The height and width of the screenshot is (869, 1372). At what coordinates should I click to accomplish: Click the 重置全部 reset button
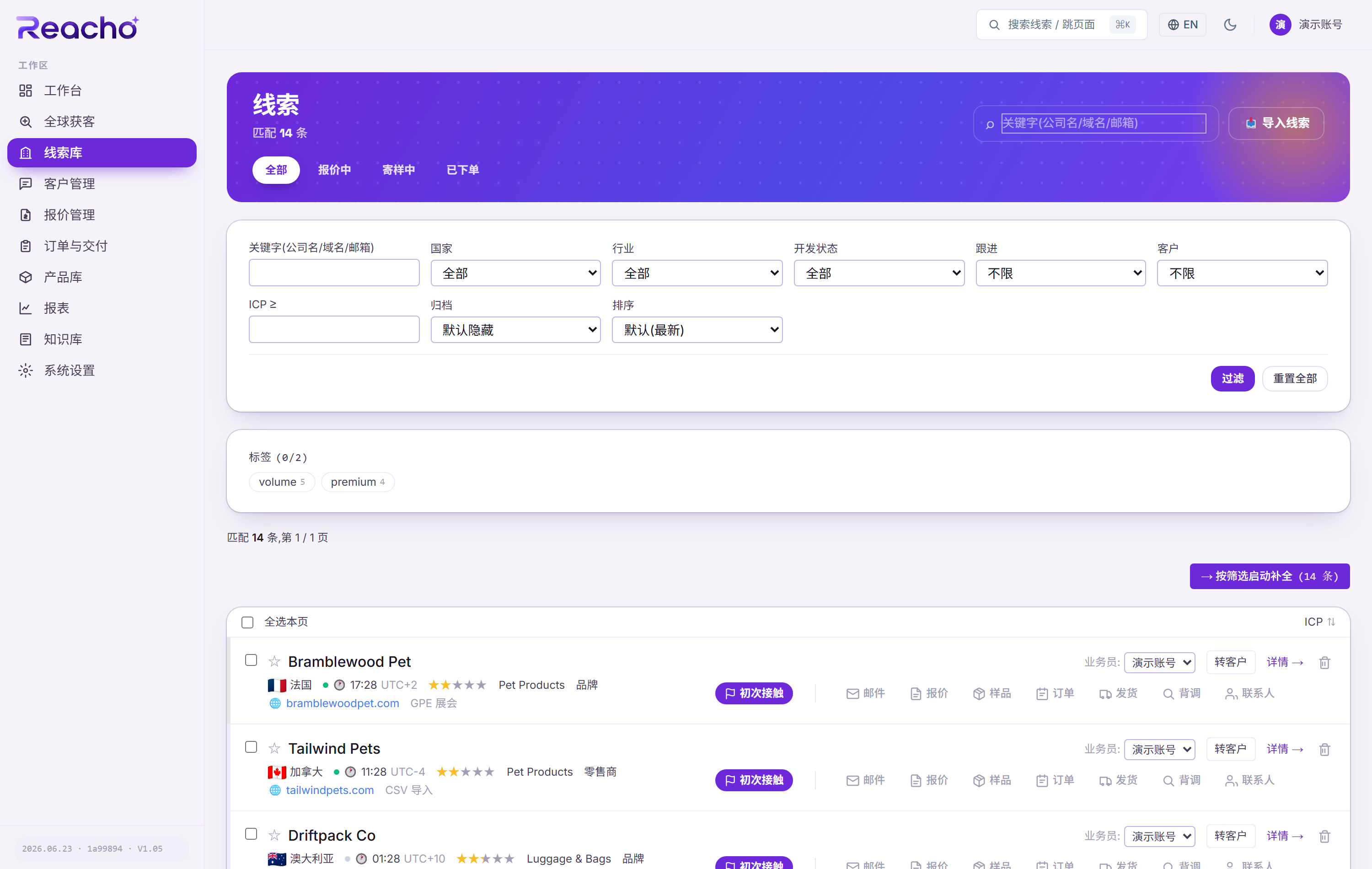1295,378
